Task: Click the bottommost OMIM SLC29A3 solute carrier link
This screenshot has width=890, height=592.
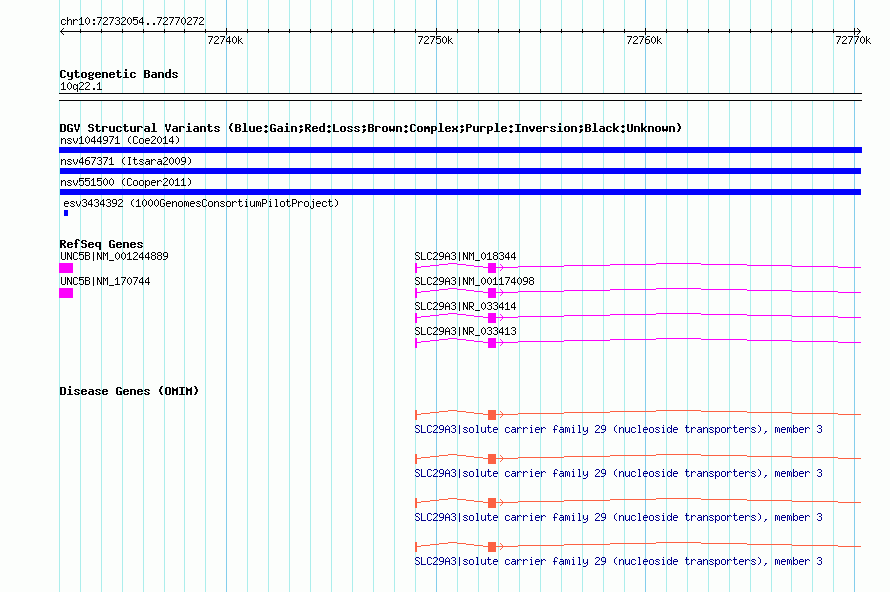Action: [619, 561]
